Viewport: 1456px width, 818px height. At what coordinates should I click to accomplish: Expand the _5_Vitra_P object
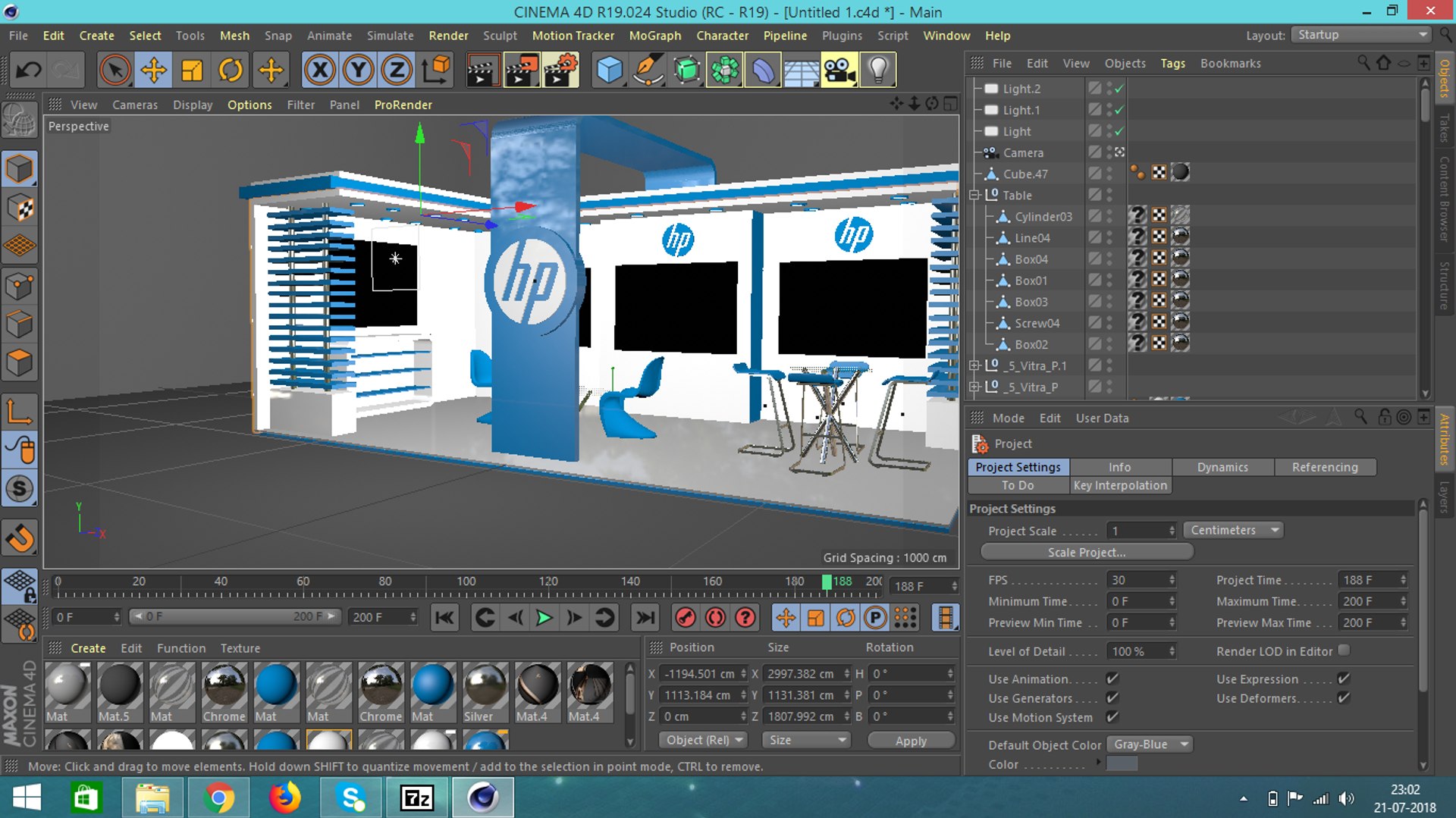(x=974, y=387)
